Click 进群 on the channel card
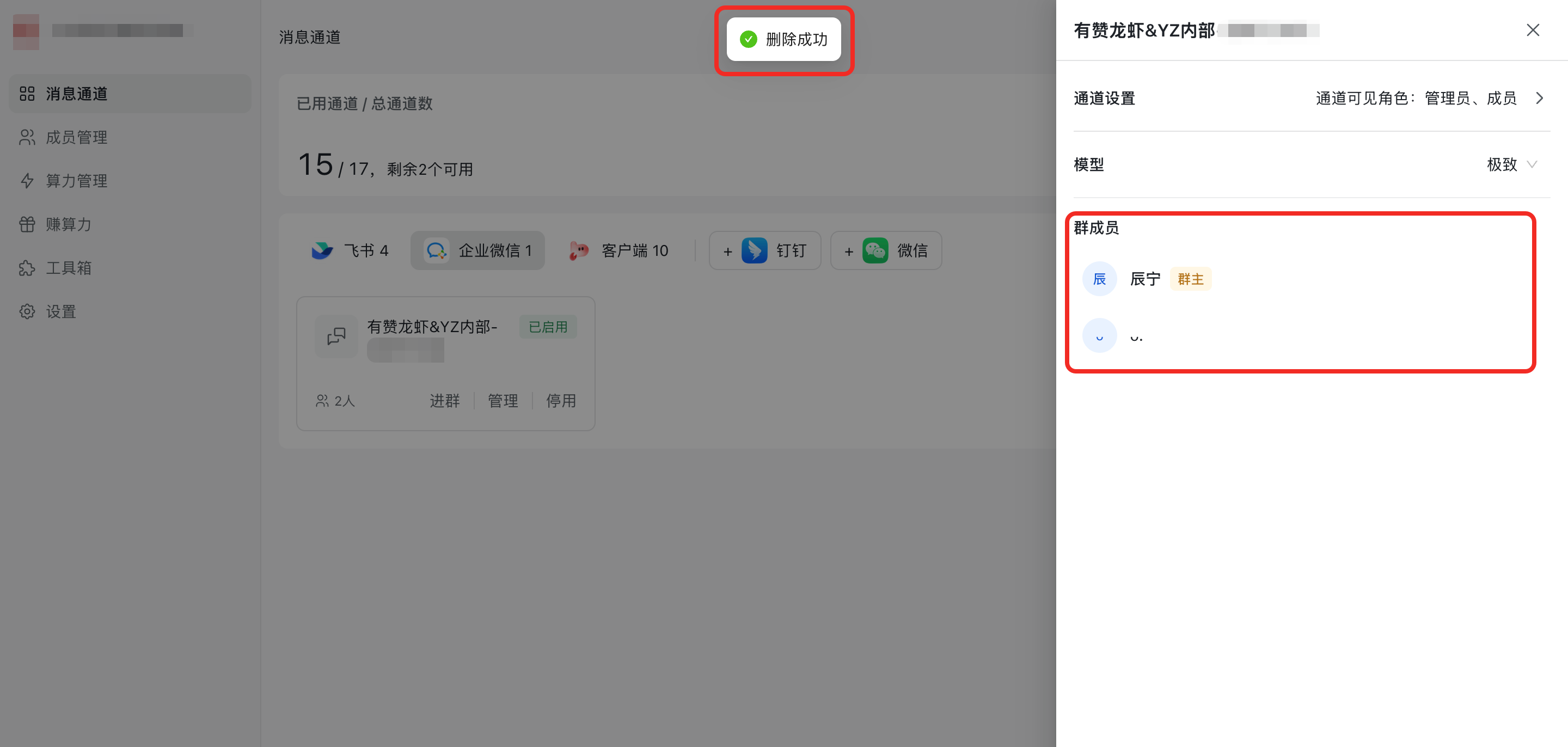 pyautogui.click(x=444, y=401)
